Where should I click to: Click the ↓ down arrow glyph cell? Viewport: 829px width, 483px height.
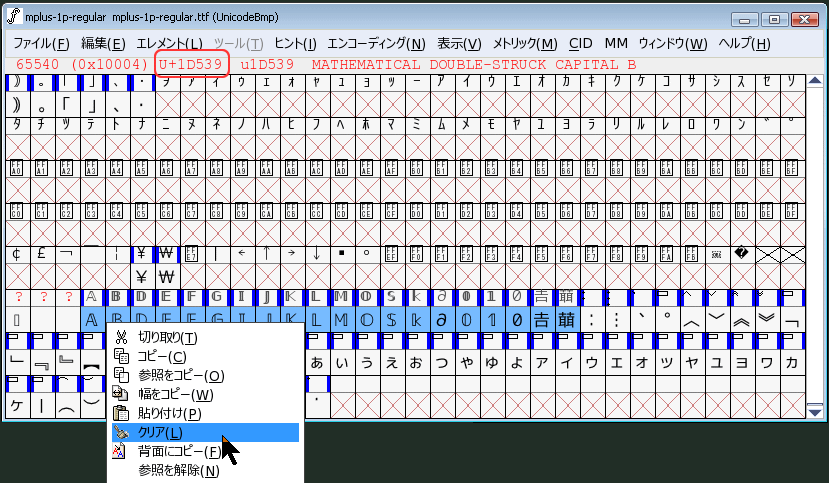(316, 254)
